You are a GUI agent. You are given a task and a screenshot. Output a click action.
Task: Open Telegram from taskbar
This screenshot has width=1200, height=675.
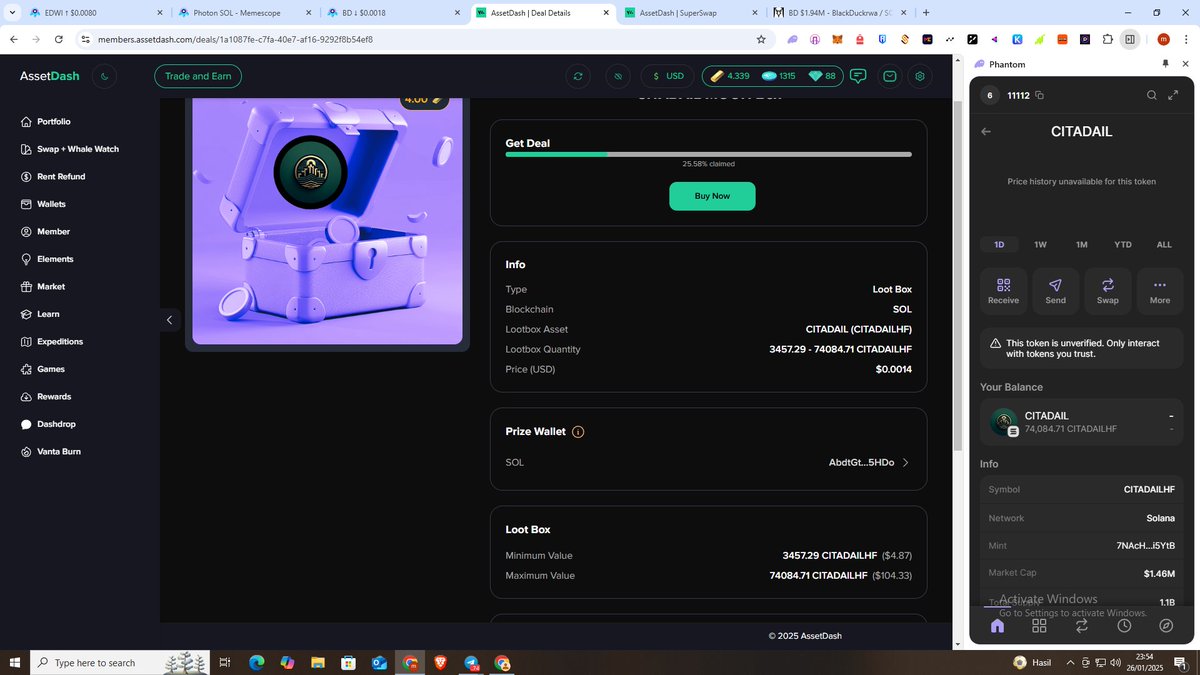(x=471, y=663)
